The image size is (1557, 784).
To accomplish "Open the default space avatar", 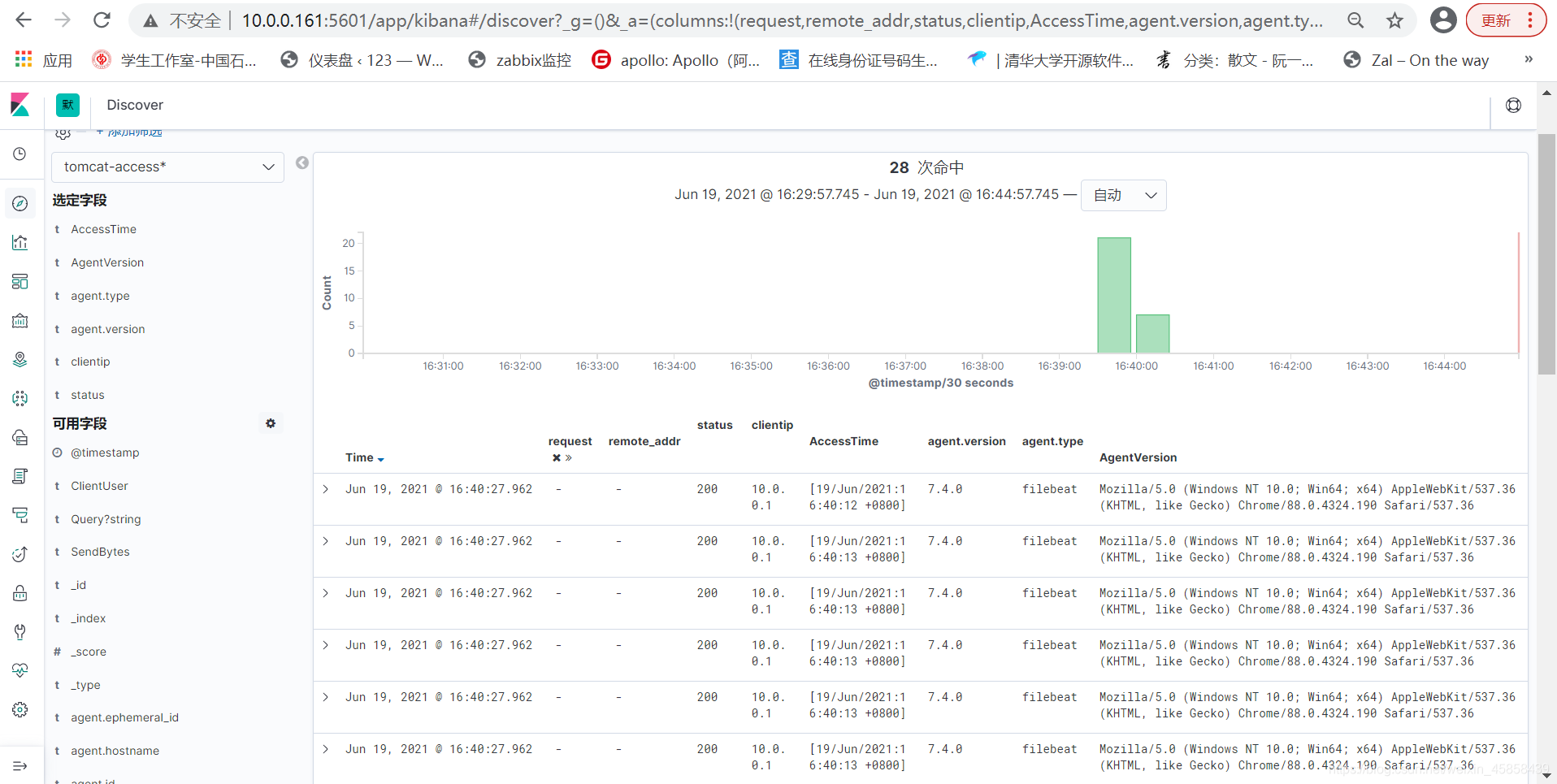I will coord(67,105).
